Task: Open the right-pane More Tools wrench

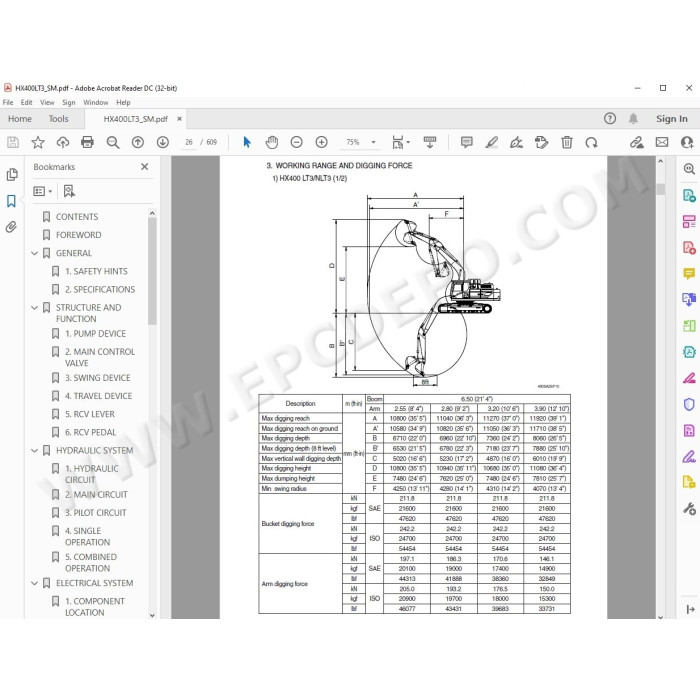Action: (x=689, y=509)
